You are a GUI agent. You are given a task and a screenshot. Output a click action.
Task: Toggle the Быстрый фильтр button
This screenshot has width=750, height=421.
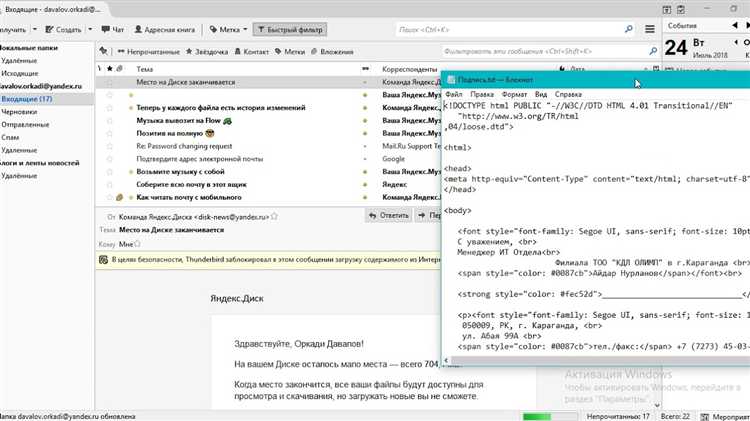pyautogui.click(x=290, y=30)
